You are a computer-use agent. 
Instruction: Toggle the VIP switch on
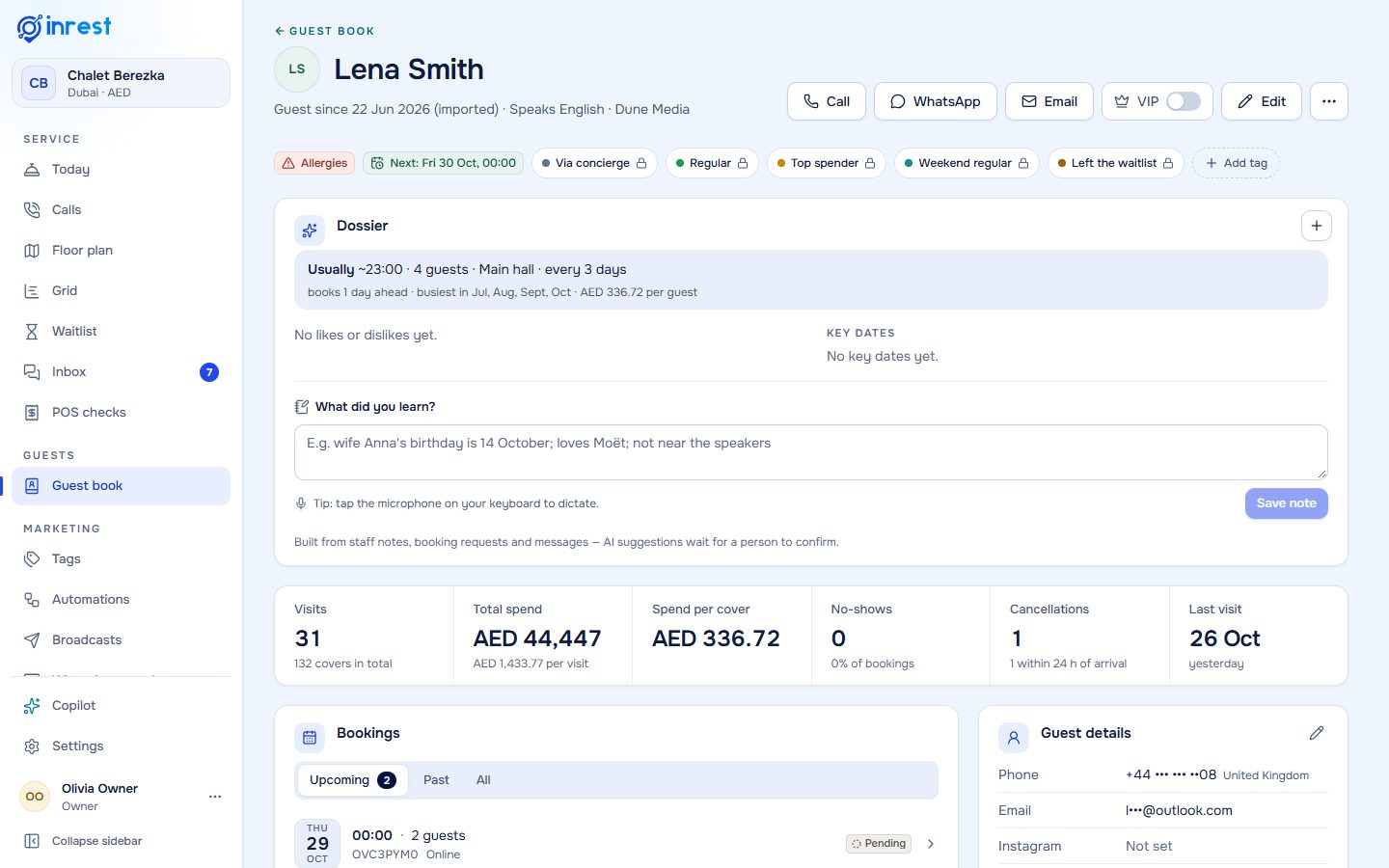click(x=1184, y=101)
